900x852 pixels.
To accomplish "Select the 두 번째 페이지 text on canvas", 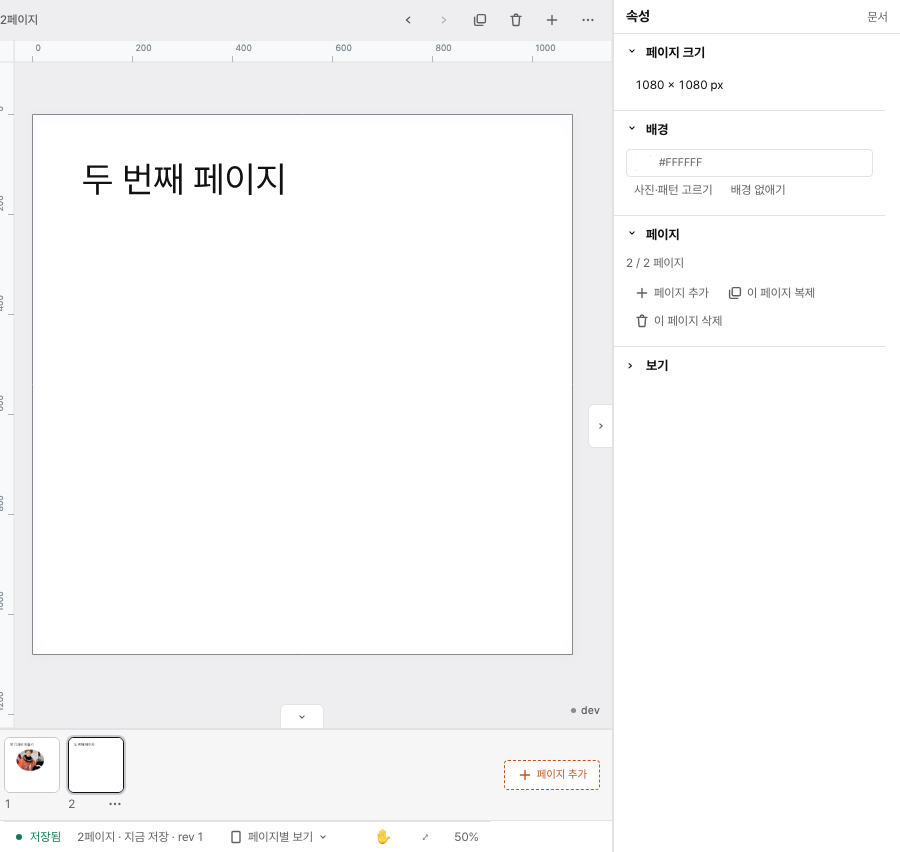I will [184, 179].
